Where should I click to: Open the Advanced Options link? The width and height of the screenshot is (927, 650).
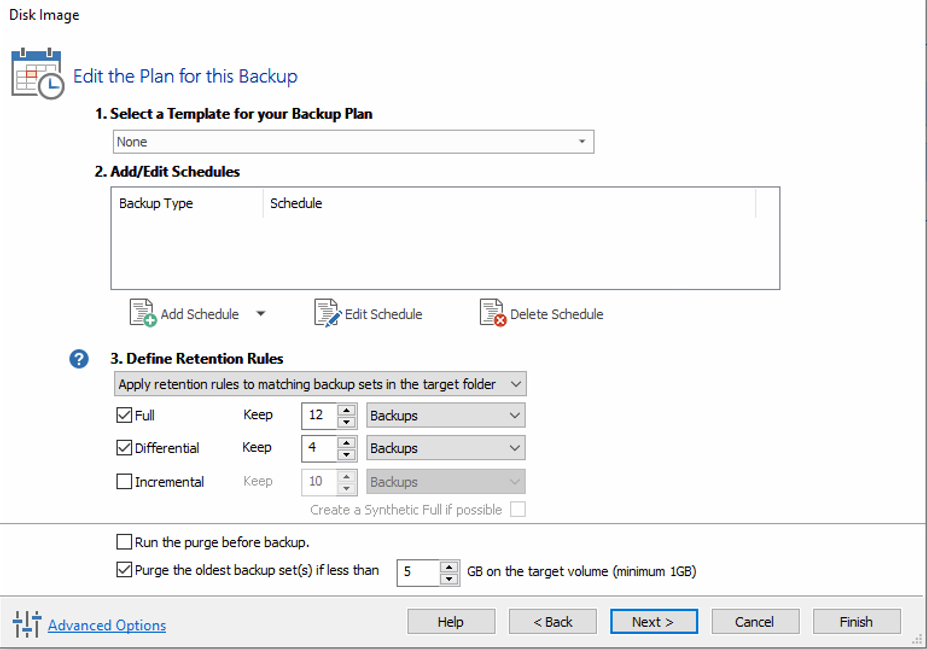point(107,625)
